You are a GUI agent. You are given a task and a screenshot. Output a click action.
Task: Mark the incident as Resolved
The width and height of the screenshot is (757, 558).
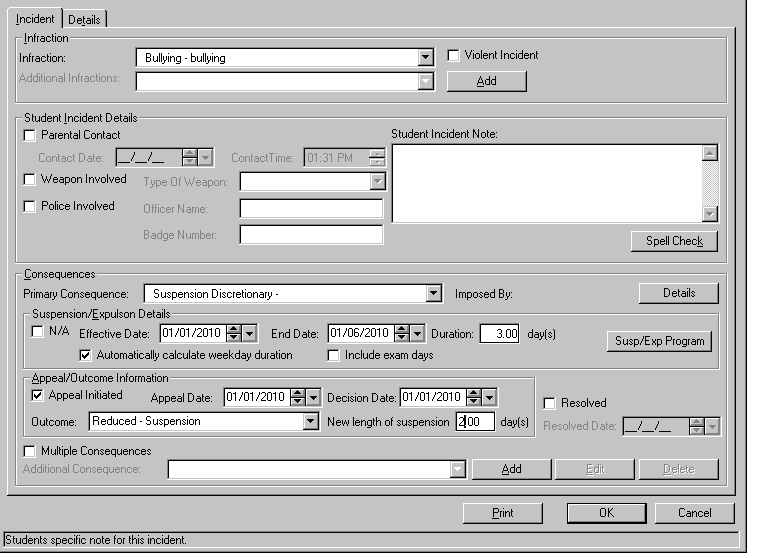click(x=549, y=403)
